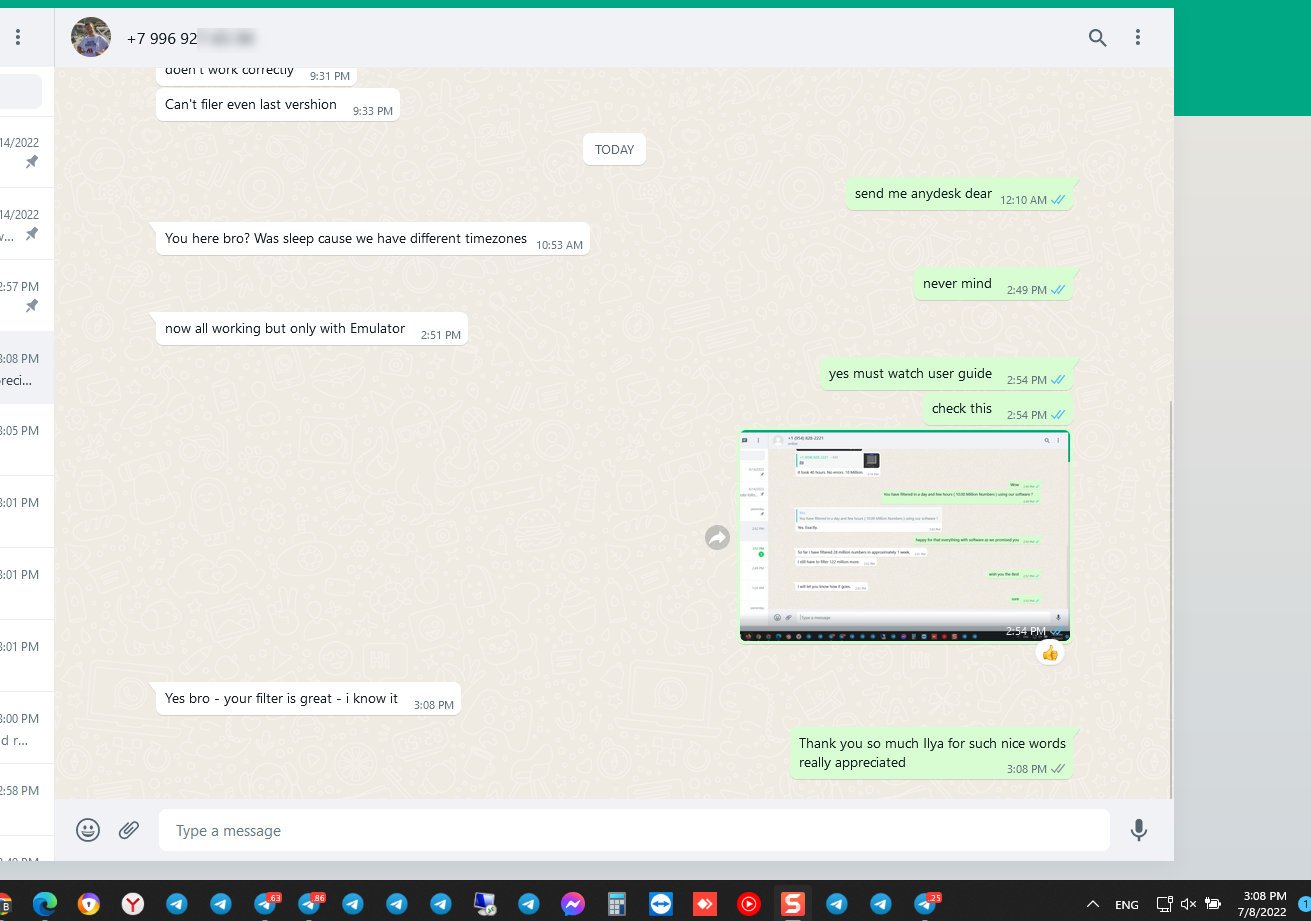Attach a file with the paperclip icon

tap(128, 830)
